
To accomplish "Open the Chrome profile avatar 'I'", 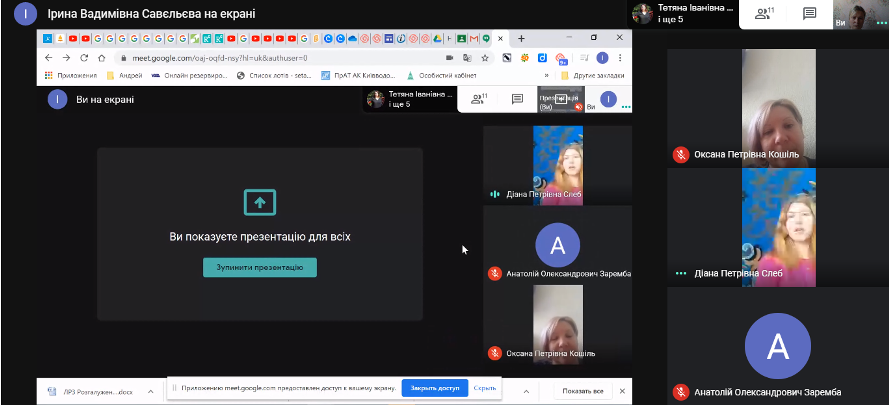I will [x=602, y=58].
